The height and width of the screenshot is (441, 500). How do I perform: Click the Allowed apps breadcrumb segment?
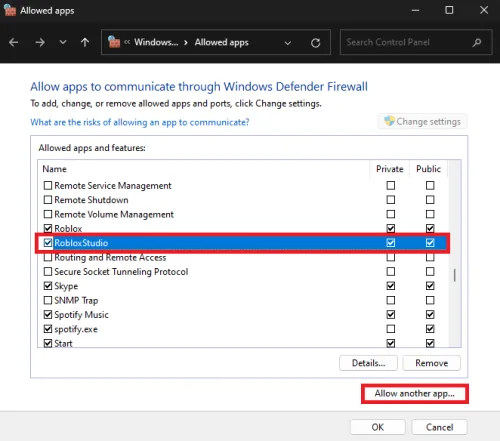222,42
